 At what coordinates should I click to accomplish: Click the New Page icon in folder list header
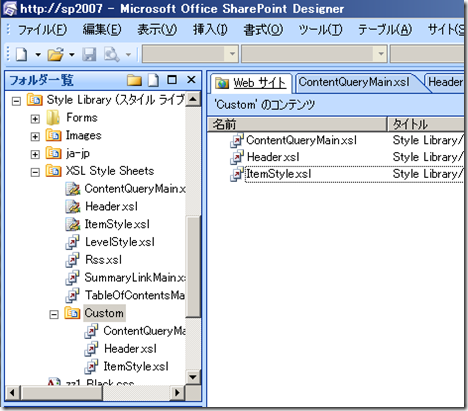pos(154,80)
